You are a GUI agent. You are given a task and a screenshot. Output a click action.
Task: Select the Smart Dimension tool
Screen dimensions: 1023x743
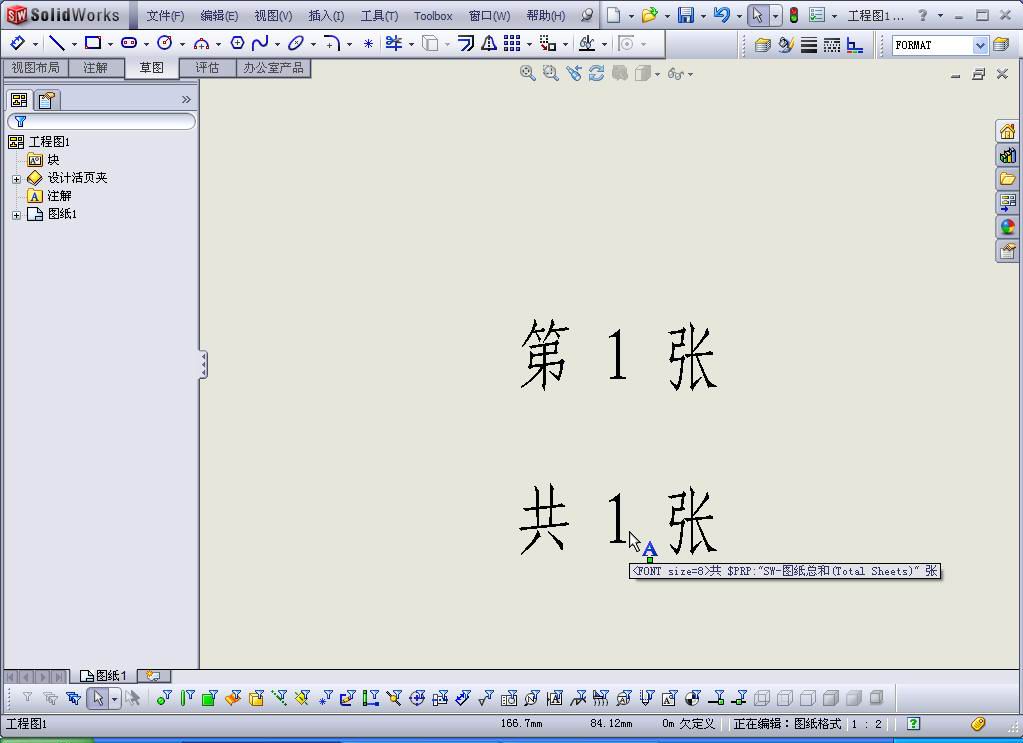tap(18, 43)
